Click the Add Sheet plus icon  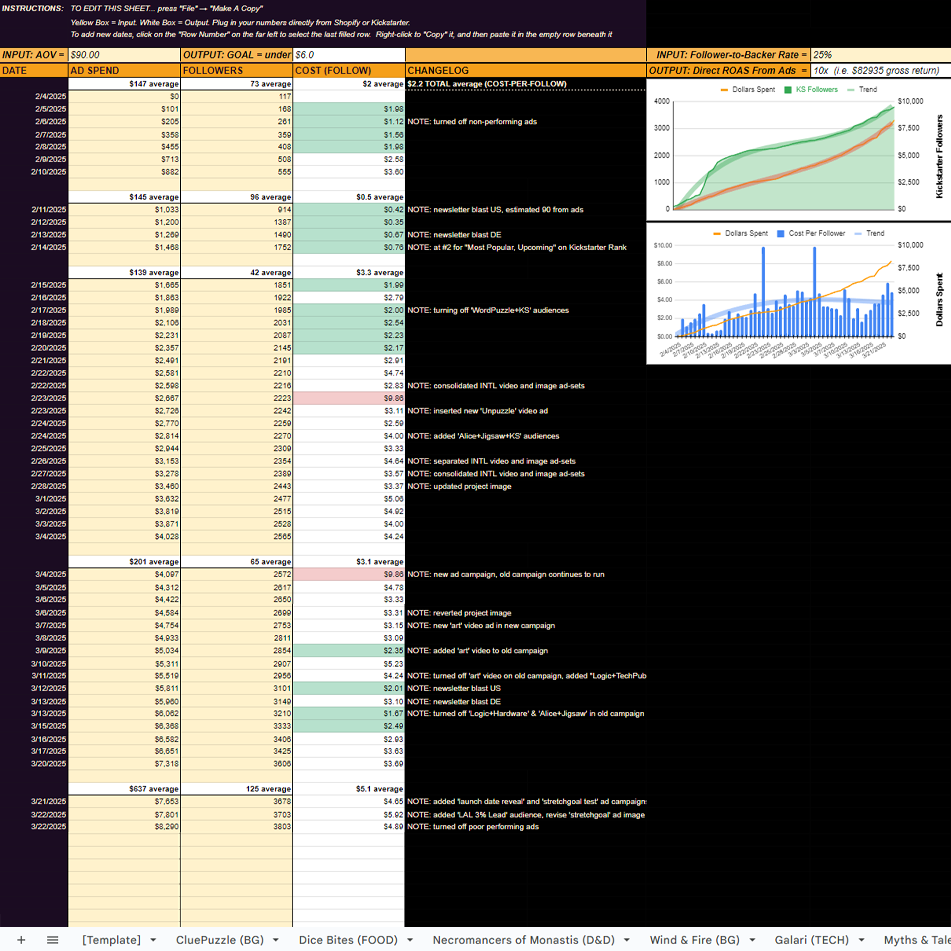(x=21, y=940)
